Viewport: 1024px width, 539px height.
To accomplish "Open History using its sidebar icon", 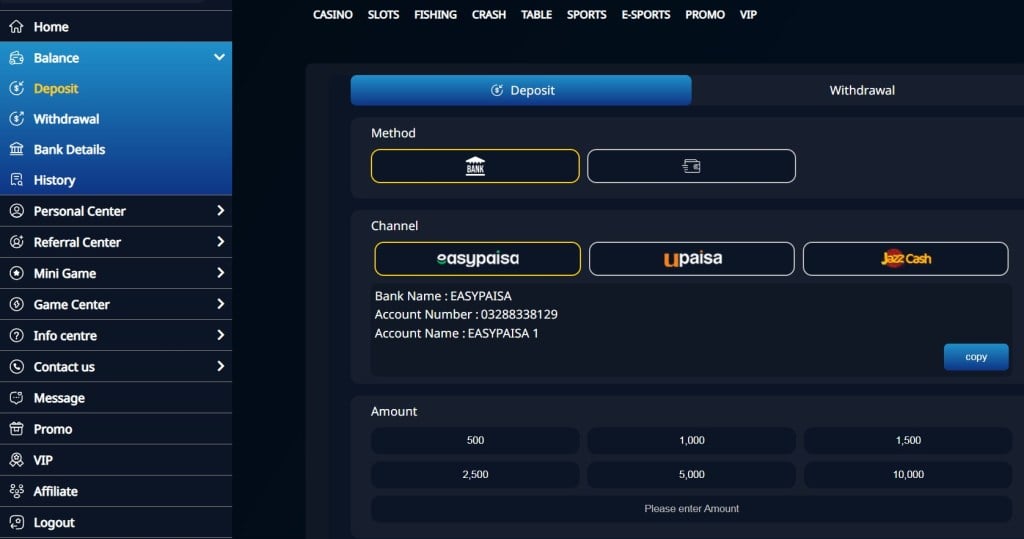I will click(x=16, y=180).
